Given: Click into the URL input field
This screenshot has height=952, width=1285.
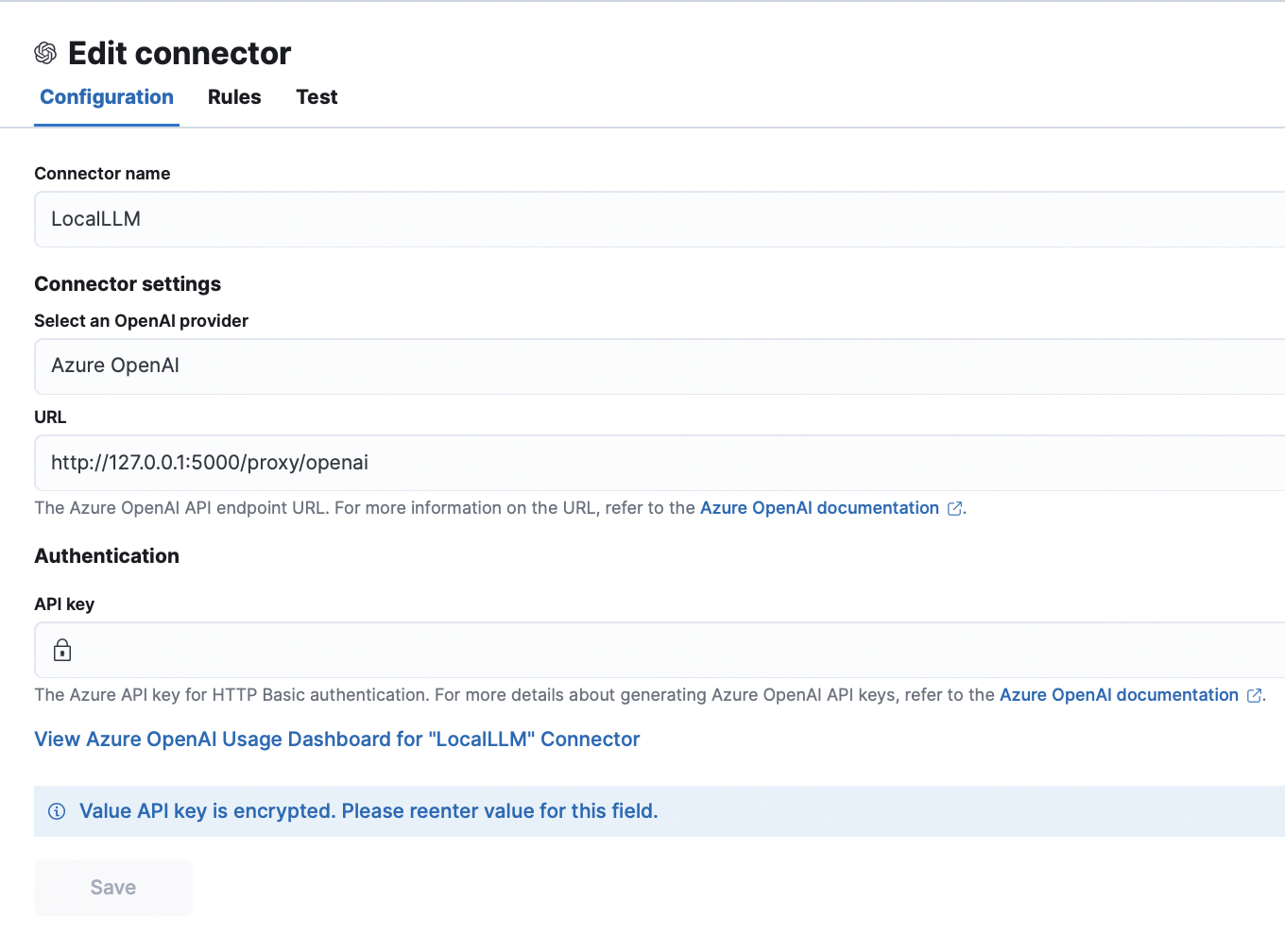Looking at the screenshot, I should [x=661, y=463].
